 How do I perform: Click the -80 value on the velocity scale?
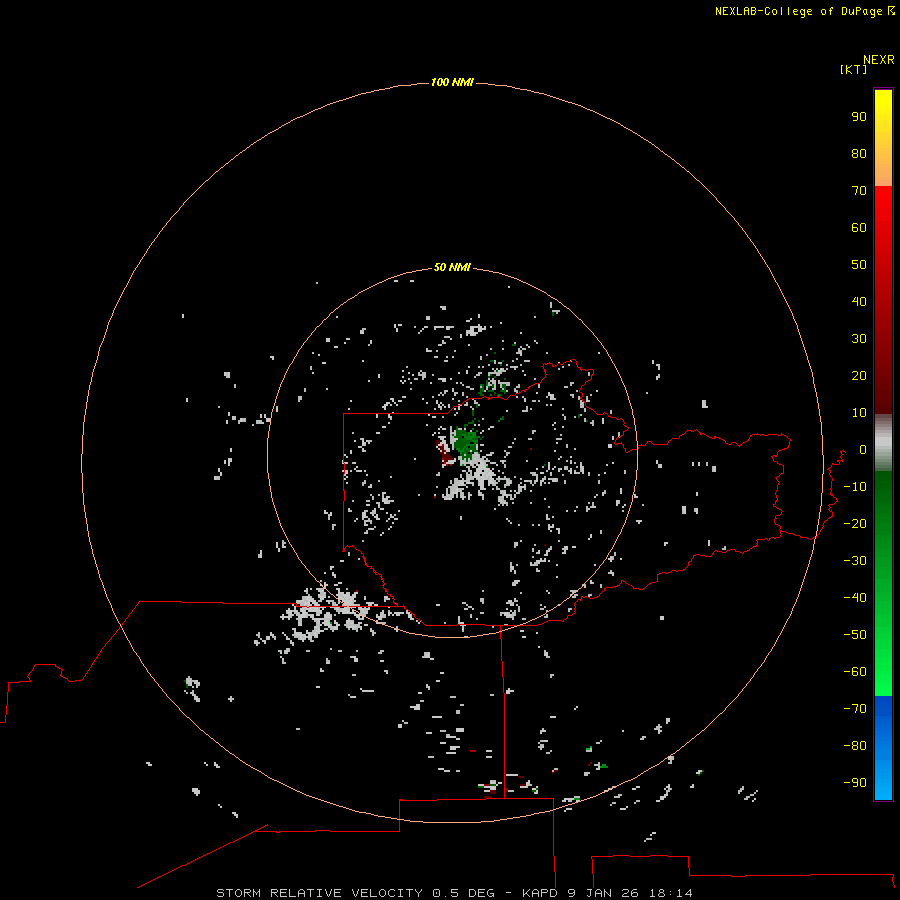coord(855,746)
